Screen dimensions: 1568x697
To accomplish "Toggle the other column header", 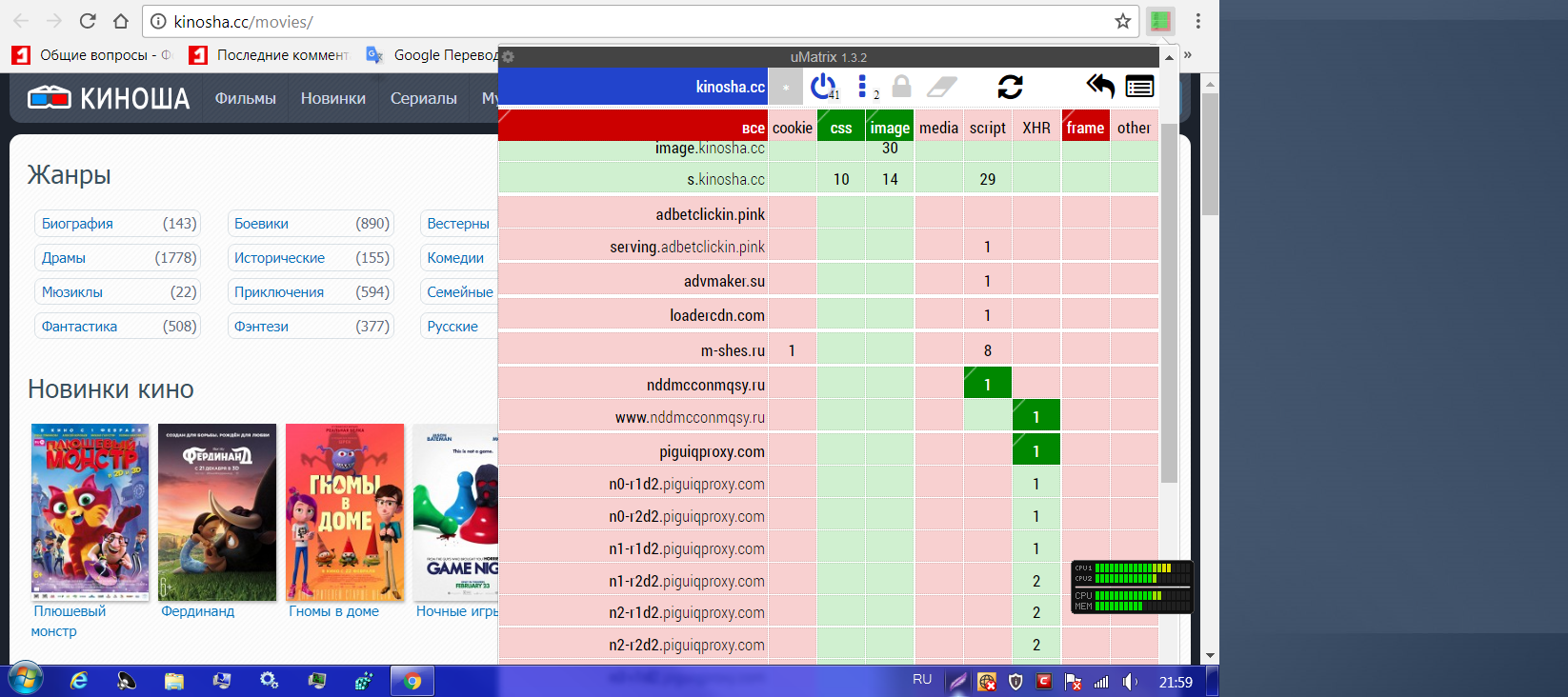I will click(1134, 127).
